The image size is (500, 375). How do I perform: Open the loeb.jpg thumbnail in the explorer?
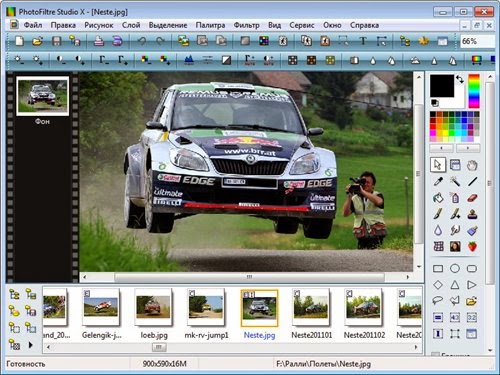pos(154,307)
